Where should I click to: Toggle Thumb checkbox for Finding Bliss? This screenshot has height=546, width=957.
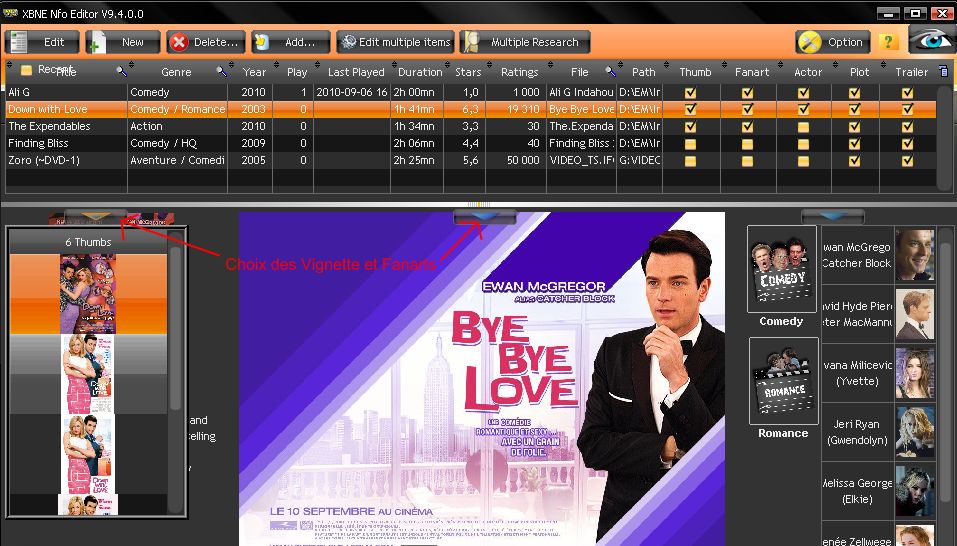(x=690, y=144)
